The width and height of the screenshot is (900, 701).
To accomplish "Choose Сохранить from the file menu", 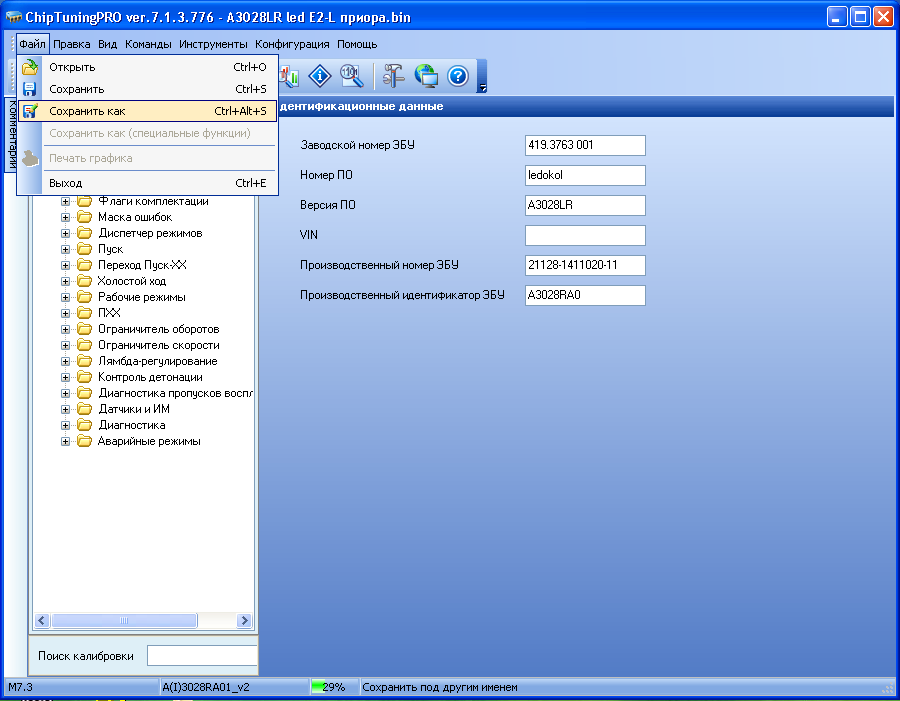I will pyautogui.click(x=148, y=89).
